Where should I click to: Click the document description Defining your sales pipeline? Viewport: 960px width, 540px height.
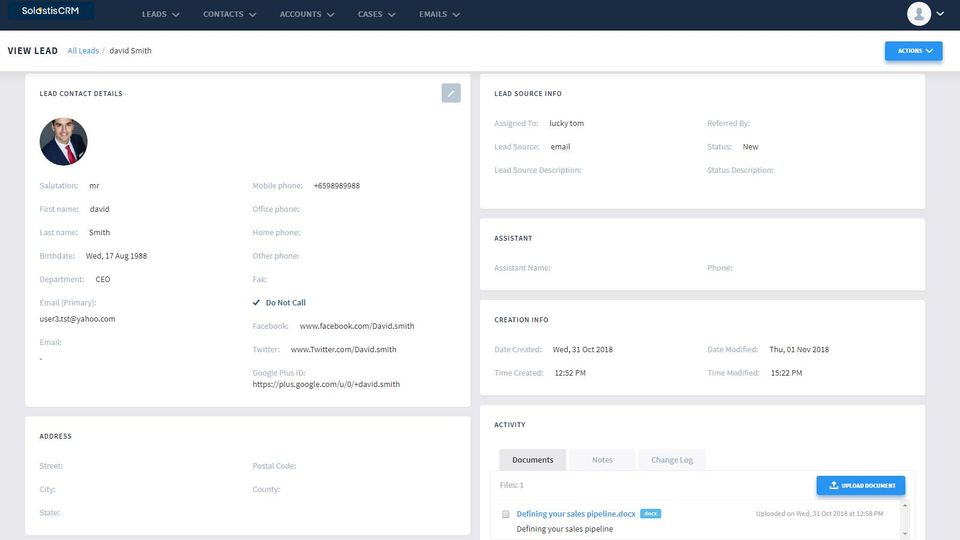coord(564,529)
